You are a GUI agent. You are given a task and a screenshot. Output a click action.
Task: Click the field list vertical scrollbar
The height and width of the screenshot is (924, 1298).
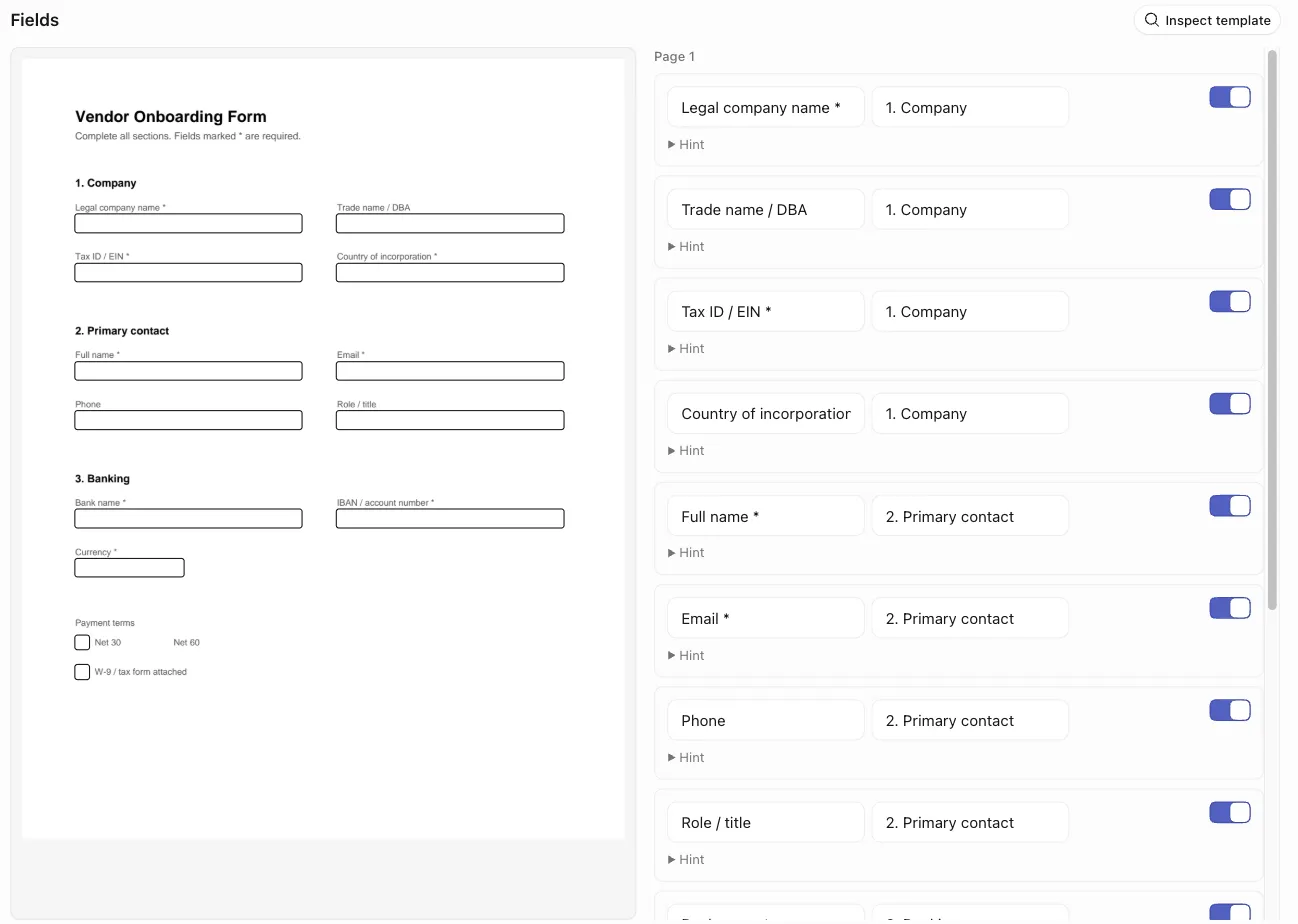1272,330
